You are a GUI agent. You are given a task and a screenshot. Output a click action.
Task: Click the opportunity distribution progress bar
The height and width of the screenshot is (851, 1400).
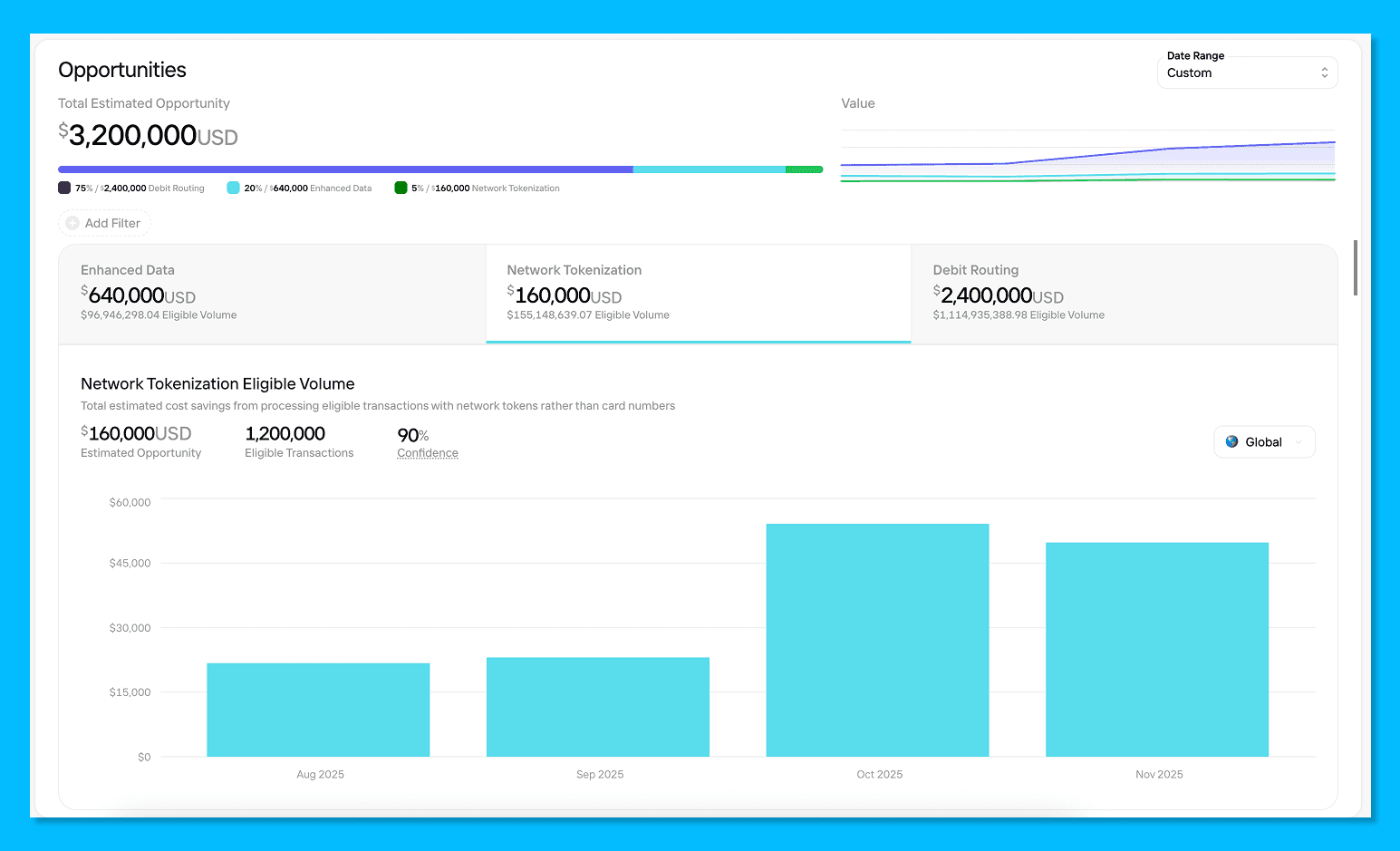click(440, 169)
